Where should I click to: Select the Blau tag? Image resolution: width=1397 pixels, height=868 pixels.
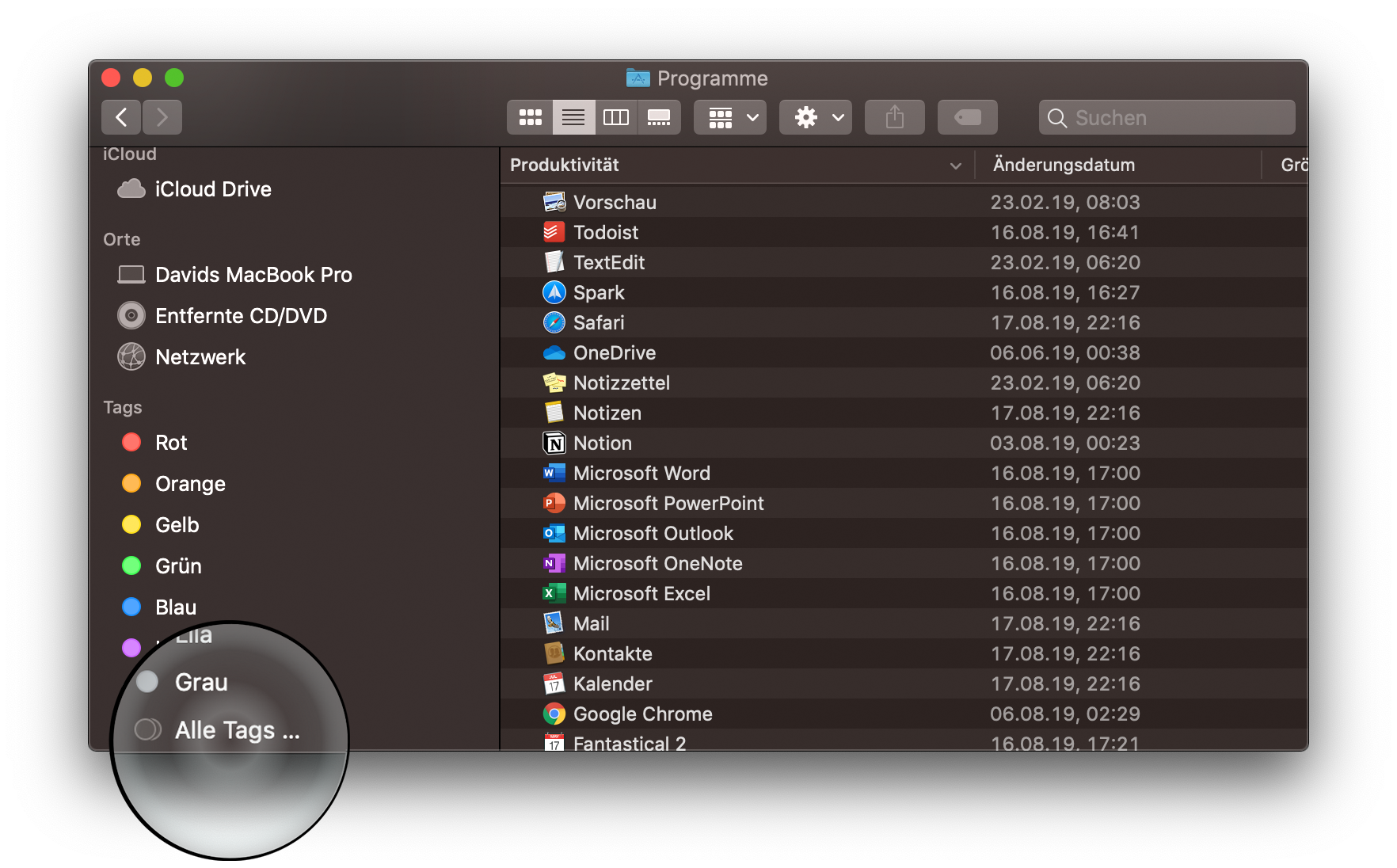point(160,607)
